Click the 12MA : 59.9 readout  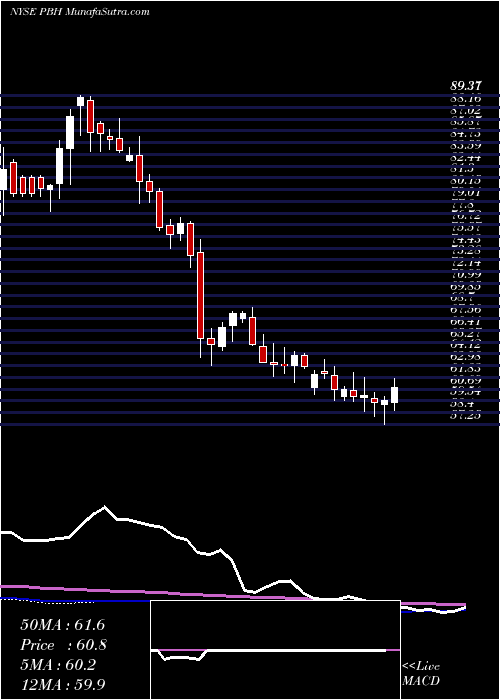tap(62, 684)
